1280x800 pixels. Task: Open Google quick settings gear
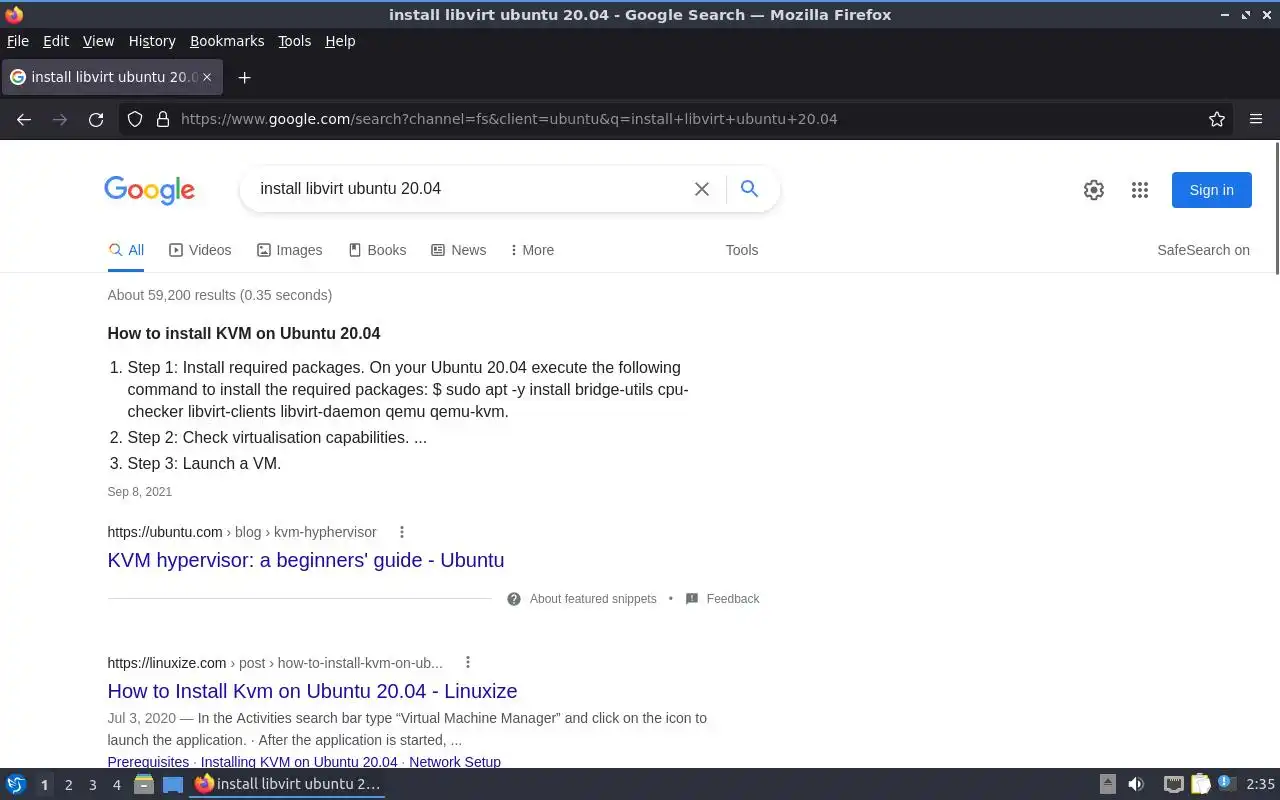pyautogui.click(x=1094, y=190)
